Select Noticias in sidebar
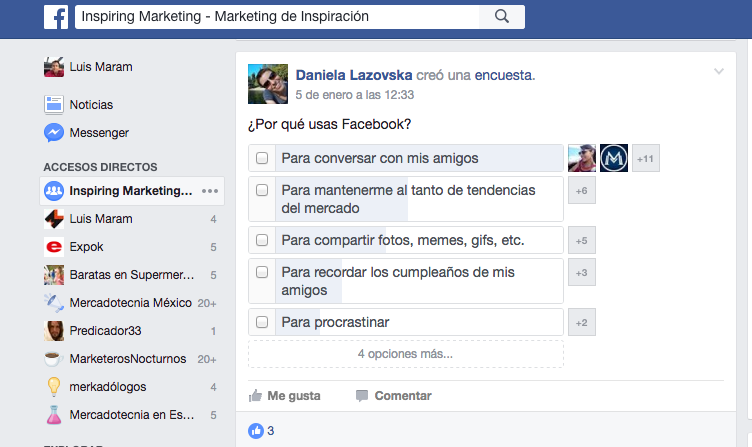Viewport: 752px width, 447px height. click(91, 105)
